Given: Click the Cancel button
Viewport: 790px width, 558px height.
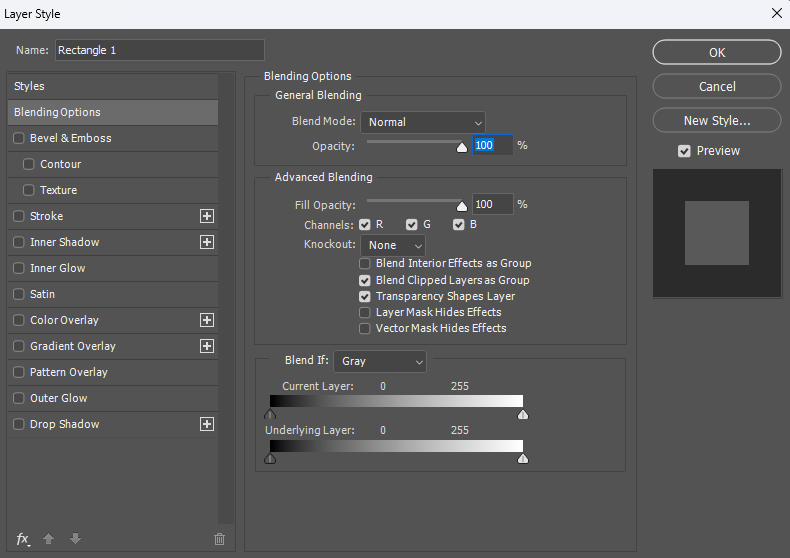Looking at the screenshot, I should tap(717, 87).
